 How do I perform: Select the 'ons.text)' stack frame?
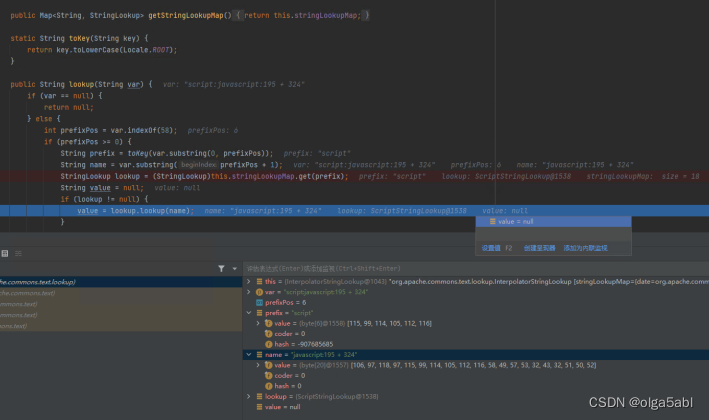121,326
